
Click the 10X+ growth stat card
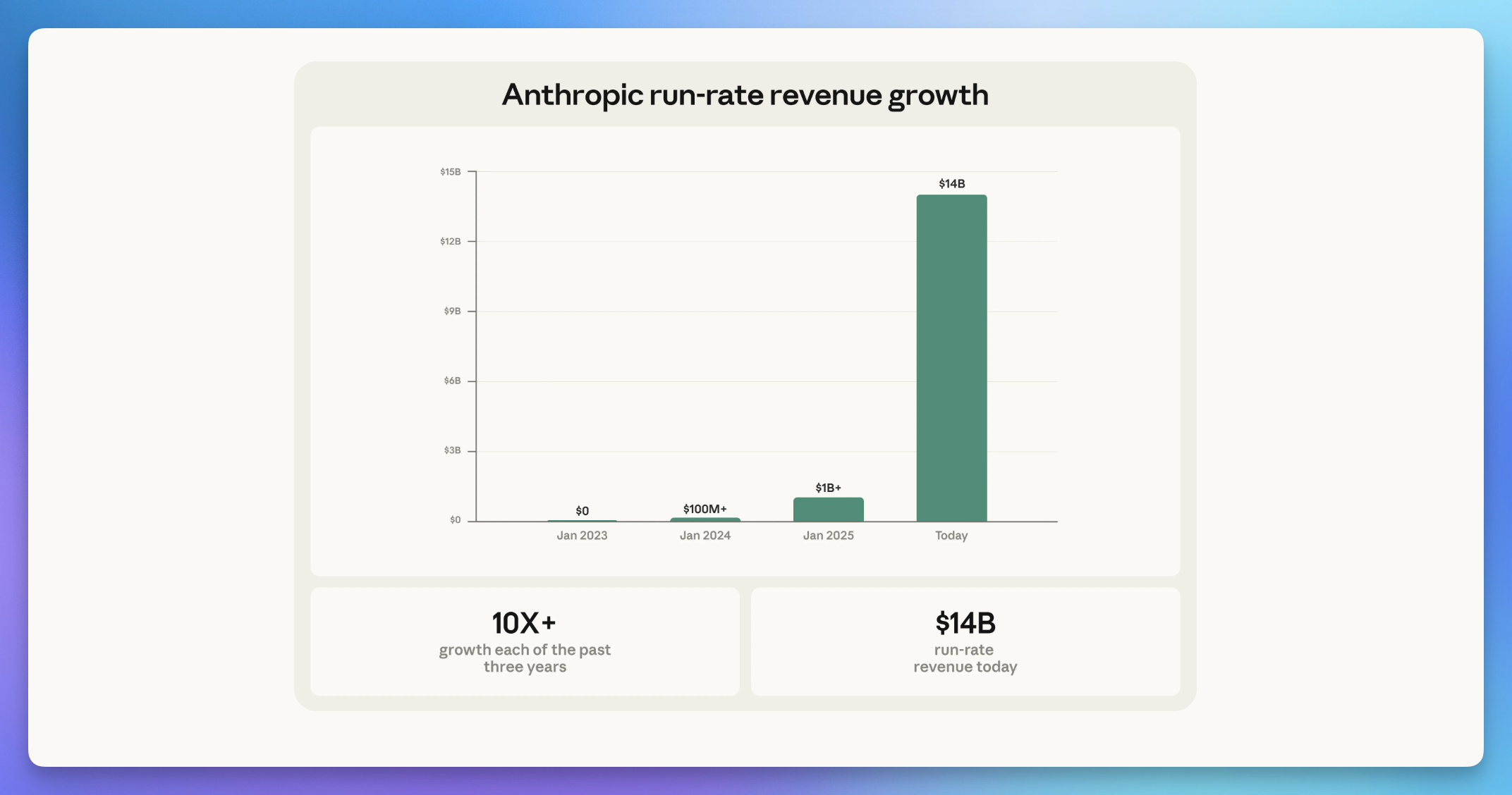[x=525, y=623]
